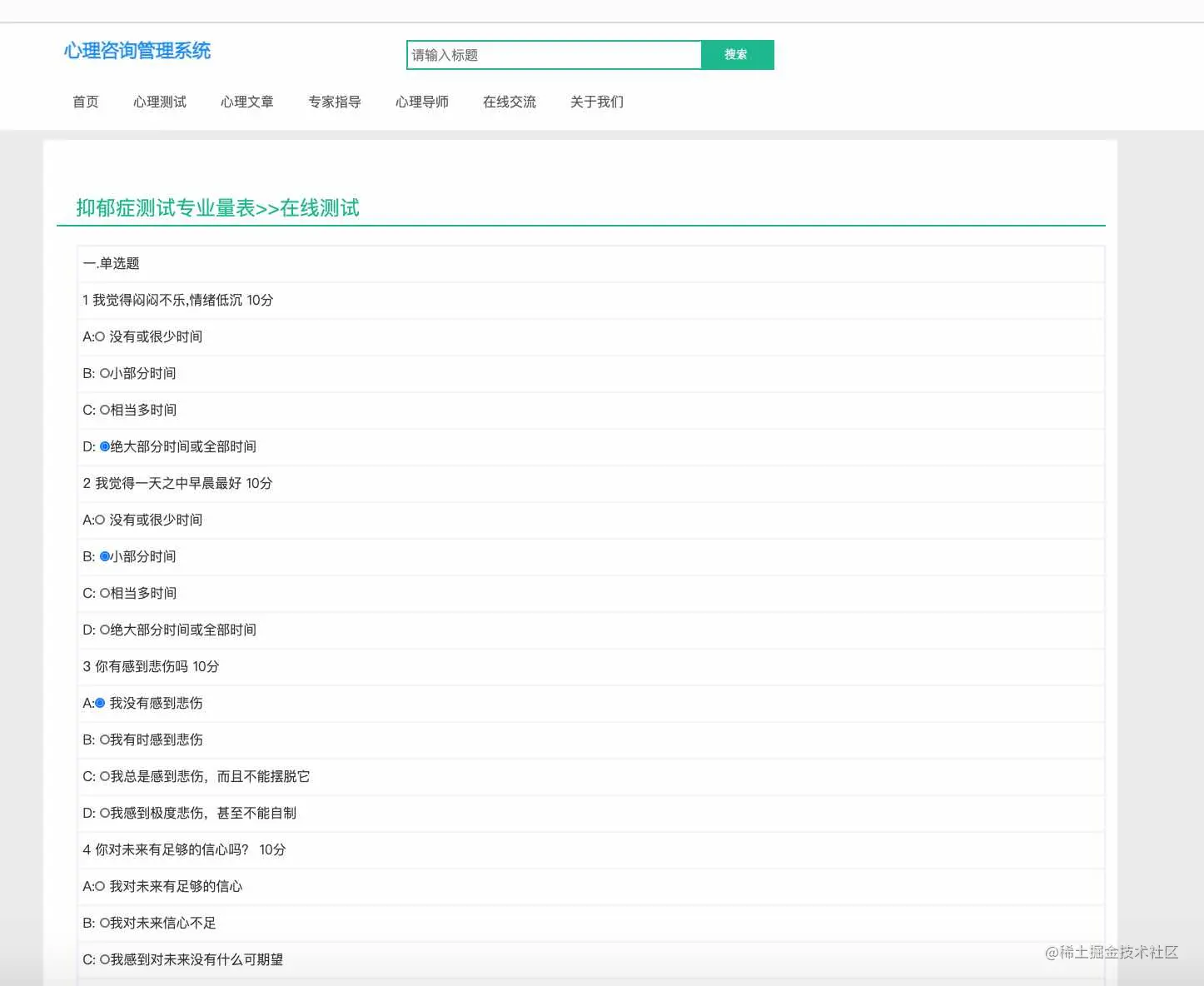Go to 心理测试 menu item
The image size is (1204, 986).
[160, 102]
